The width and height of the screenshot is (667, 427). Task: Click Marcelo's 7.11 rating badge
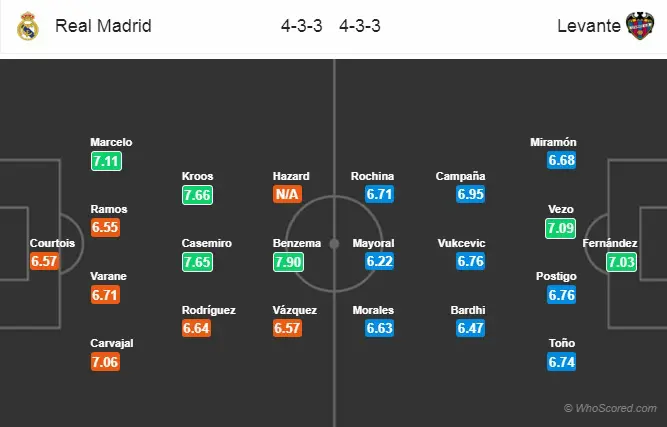pos(106,161)
